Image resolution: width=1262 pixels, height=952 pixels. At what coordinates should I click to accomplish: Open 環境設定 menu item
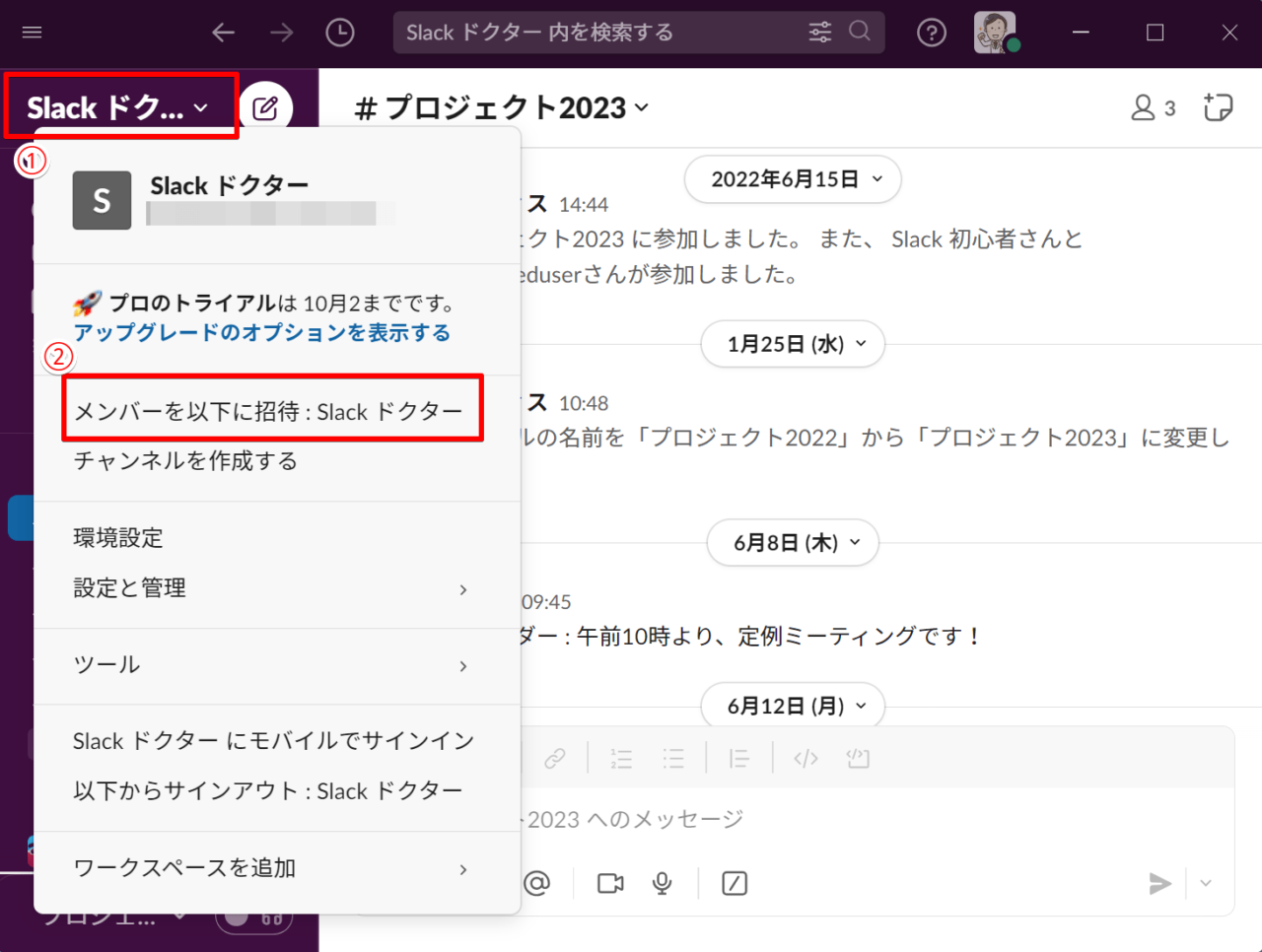(x=277, y=538)
